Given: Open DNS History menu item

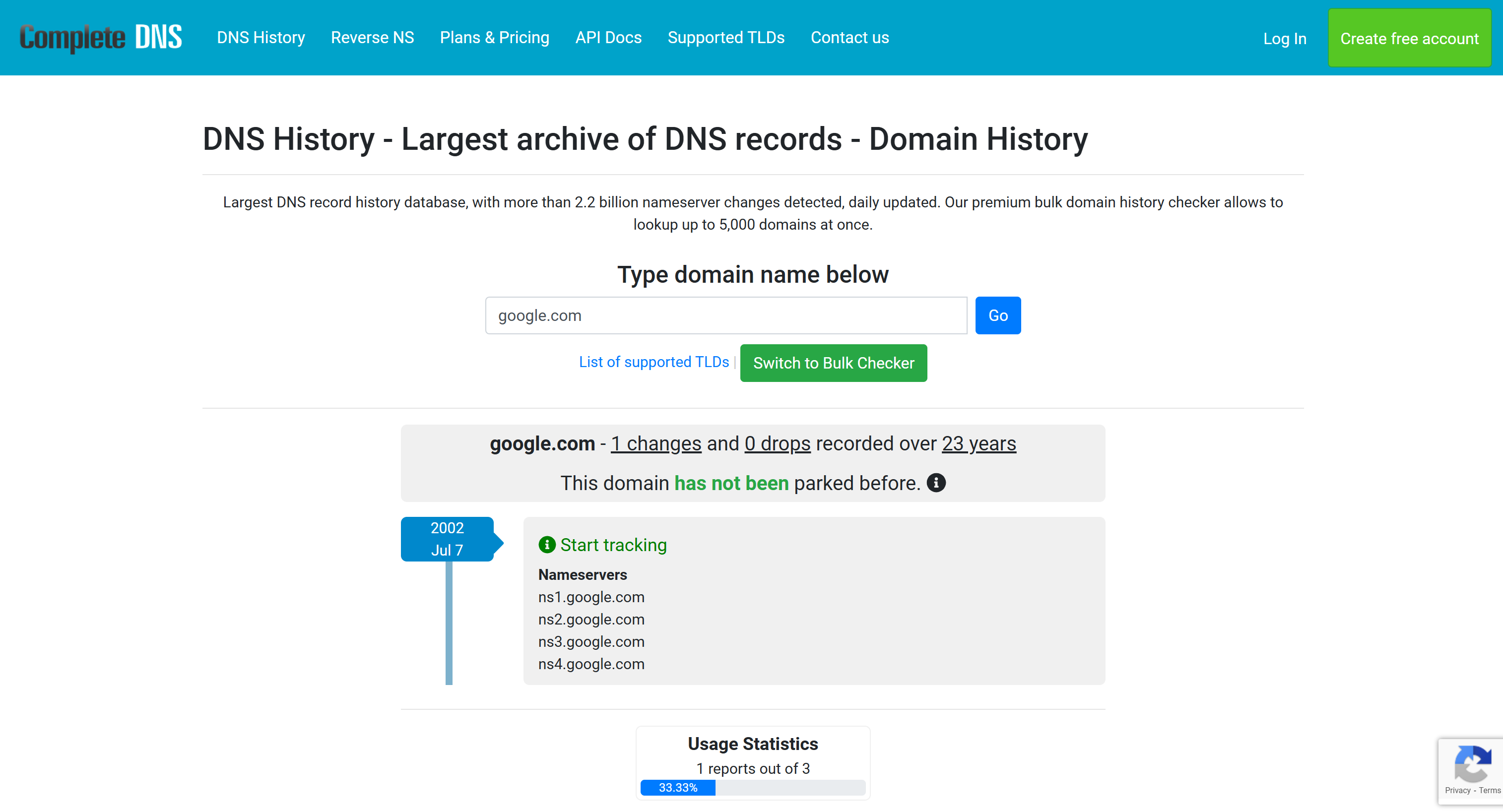Looking at the screenshot, I should tap(261, 37).
